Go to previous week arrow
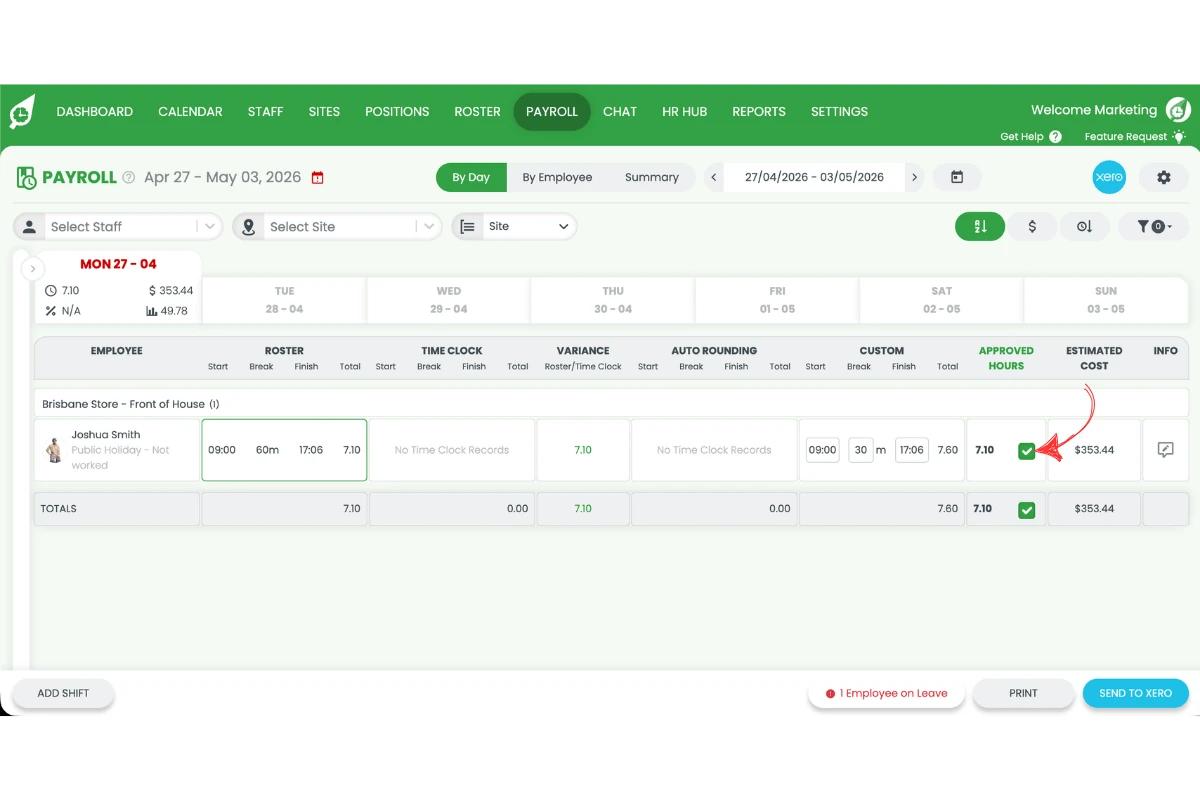 714,177
